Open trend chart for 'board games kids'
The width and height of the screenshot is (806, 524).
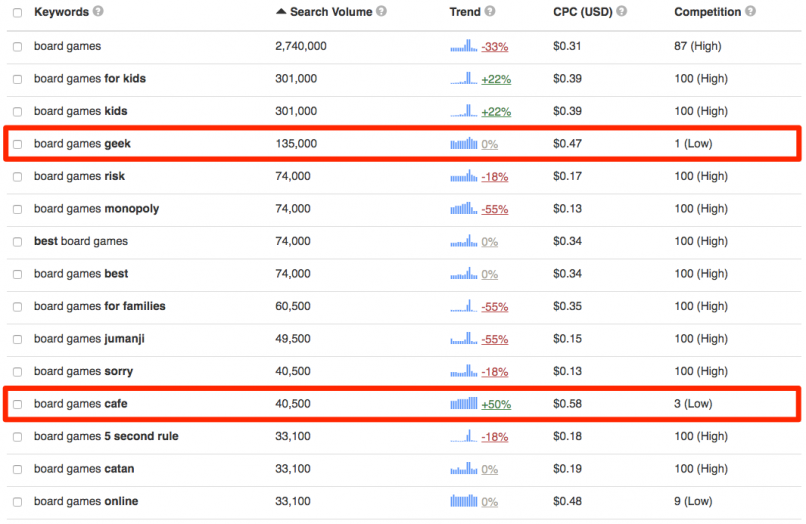pos(464,111)
